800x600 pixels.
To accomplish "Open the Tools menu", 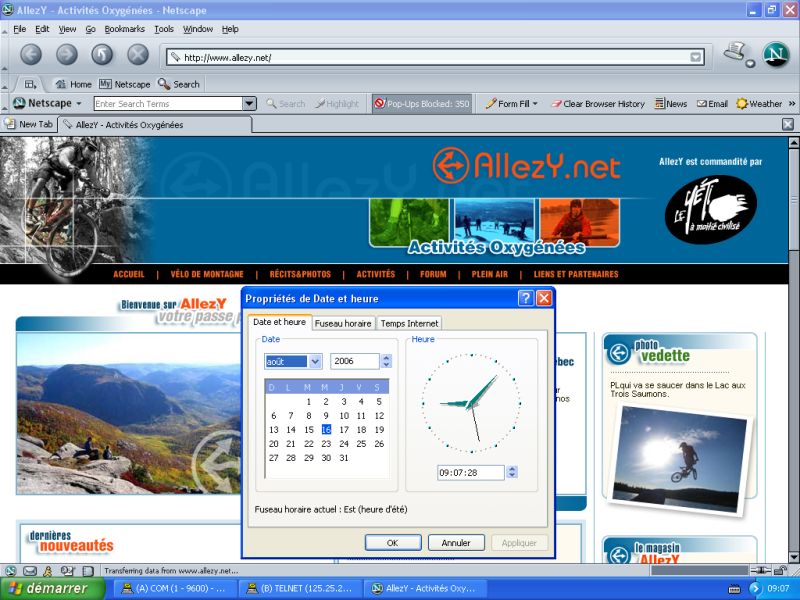I will click(x=164, y=29).
